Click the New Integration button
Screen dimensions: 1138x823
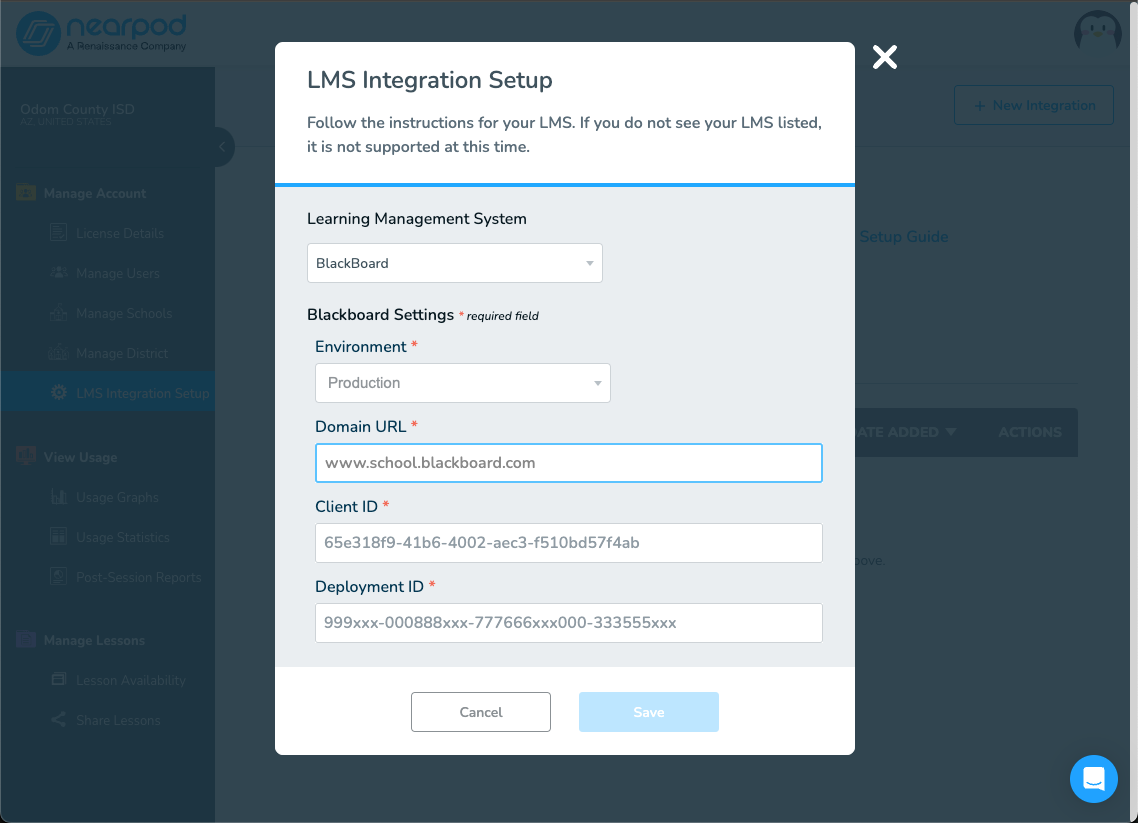(1033, 105)
